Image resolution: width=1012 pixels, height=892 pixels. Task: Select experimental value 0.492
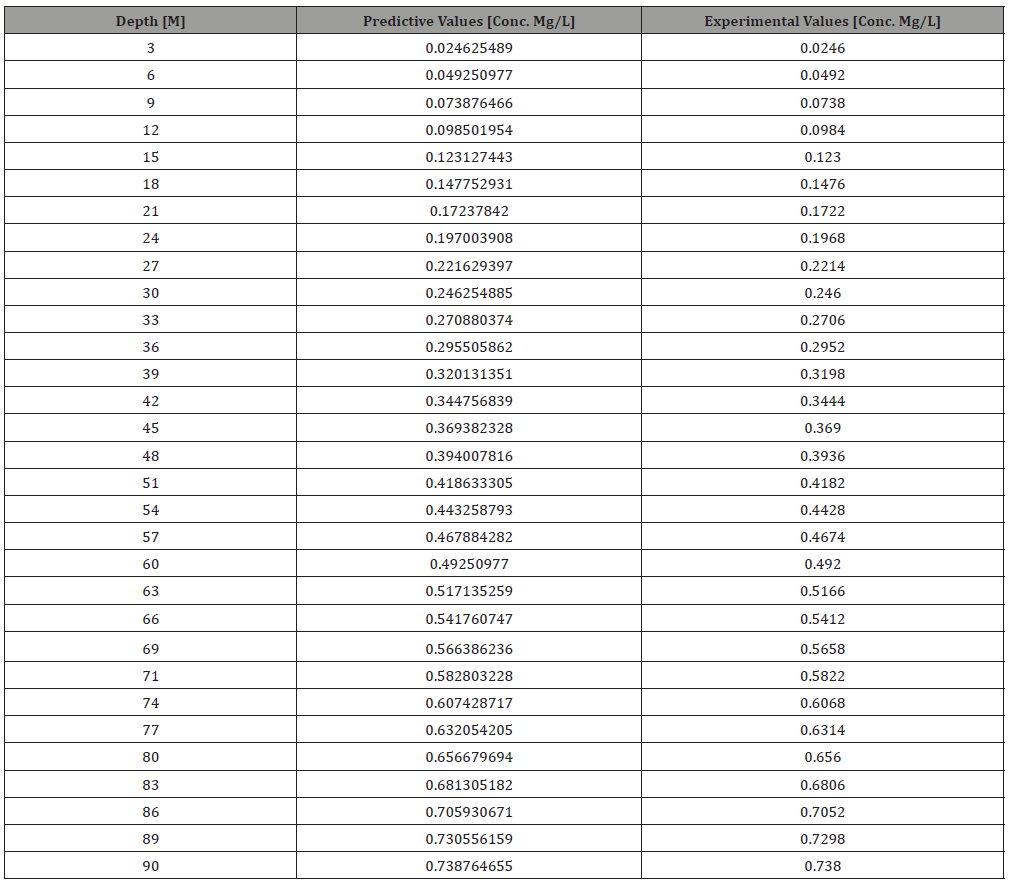pyautogui.click(x=823, y=565)
